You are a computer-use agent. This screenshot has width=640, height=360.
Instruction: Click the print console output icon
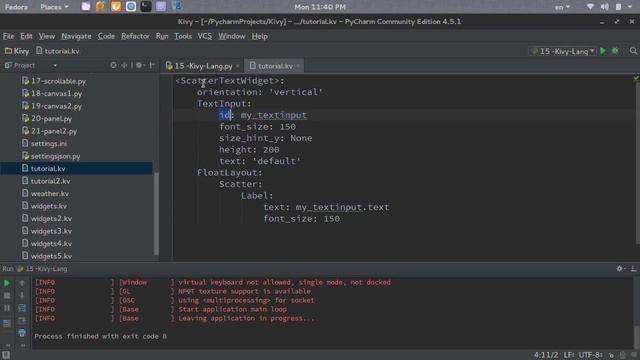[22, 333]
